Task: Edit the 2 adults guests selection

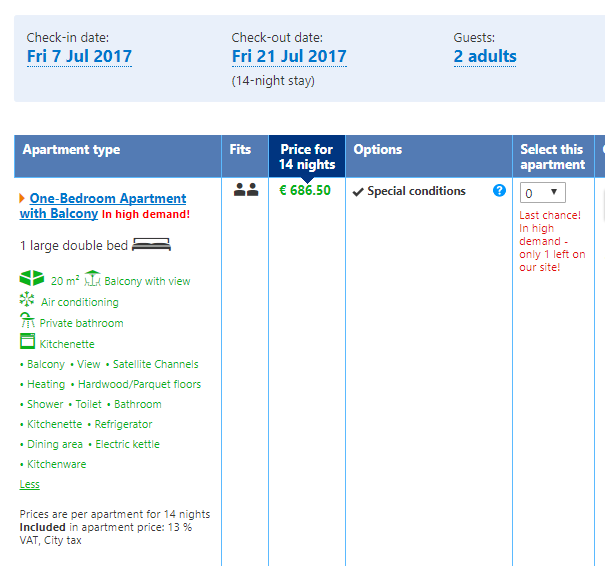Action: tap(485, 57)
